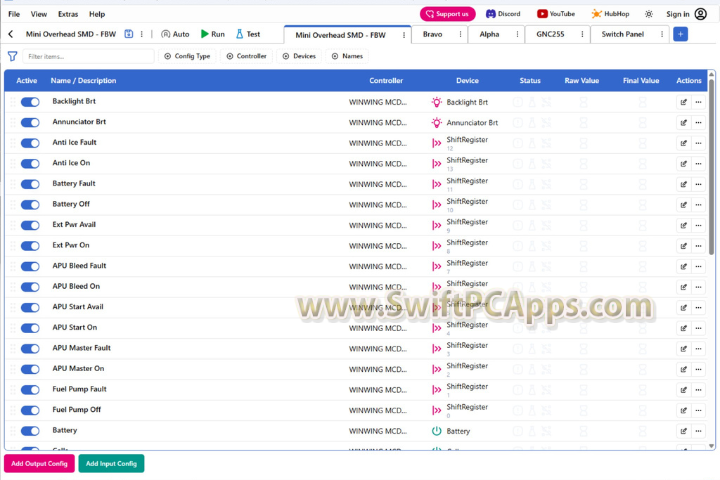
Task: Start MobiFlight with the Run button
Action: point(213,34)
